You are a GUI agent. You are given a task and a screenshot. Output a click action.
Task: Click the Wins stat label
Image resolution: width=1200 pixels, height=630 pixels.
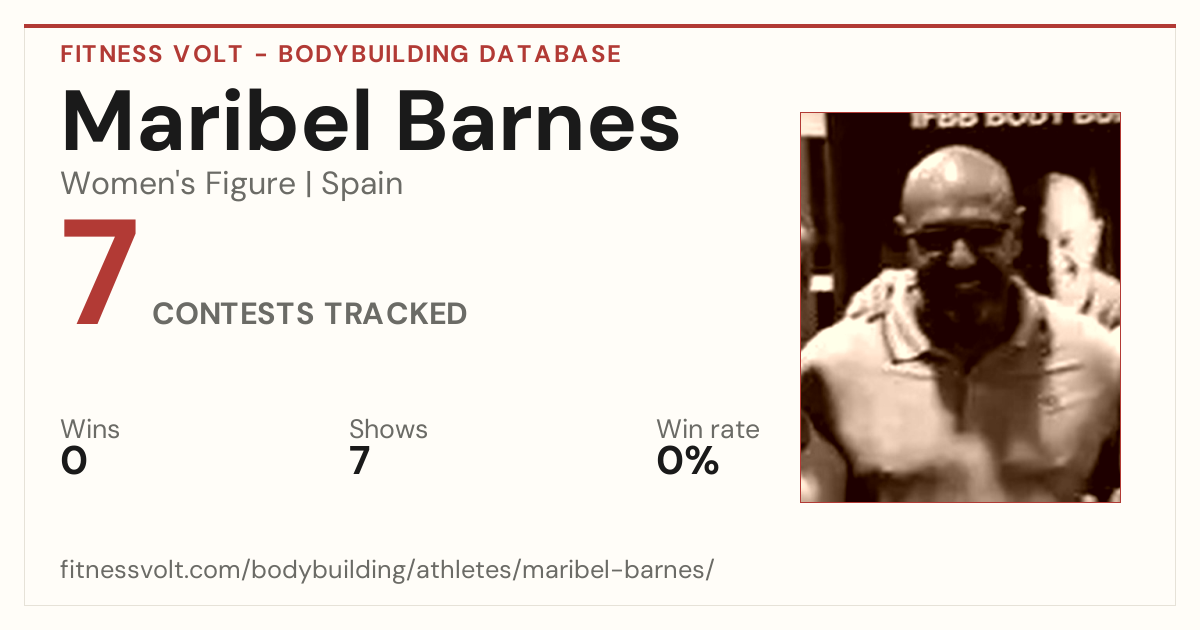point(90,430)
